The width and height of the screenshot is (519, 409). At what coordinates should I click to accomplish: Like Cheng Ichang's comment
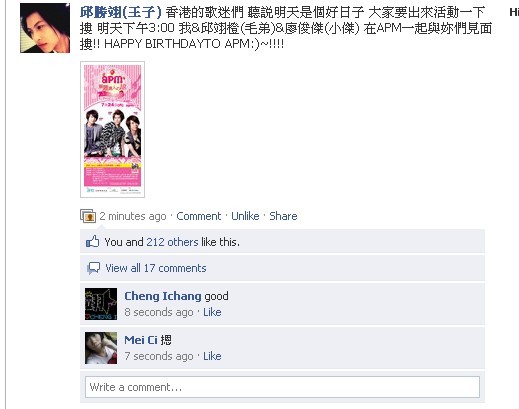click(212, 312)
